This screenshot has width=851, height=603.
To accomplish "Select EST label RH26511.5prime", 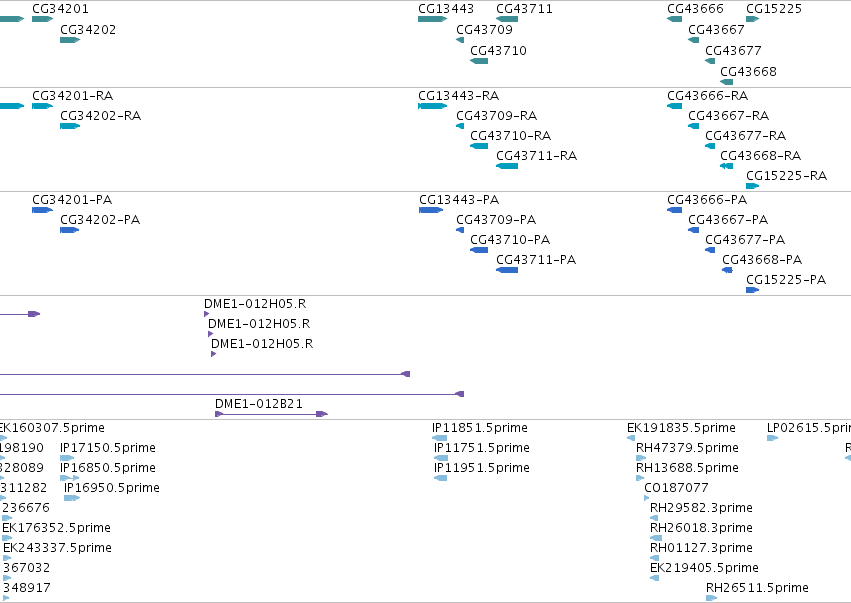I will coord(757,588).
